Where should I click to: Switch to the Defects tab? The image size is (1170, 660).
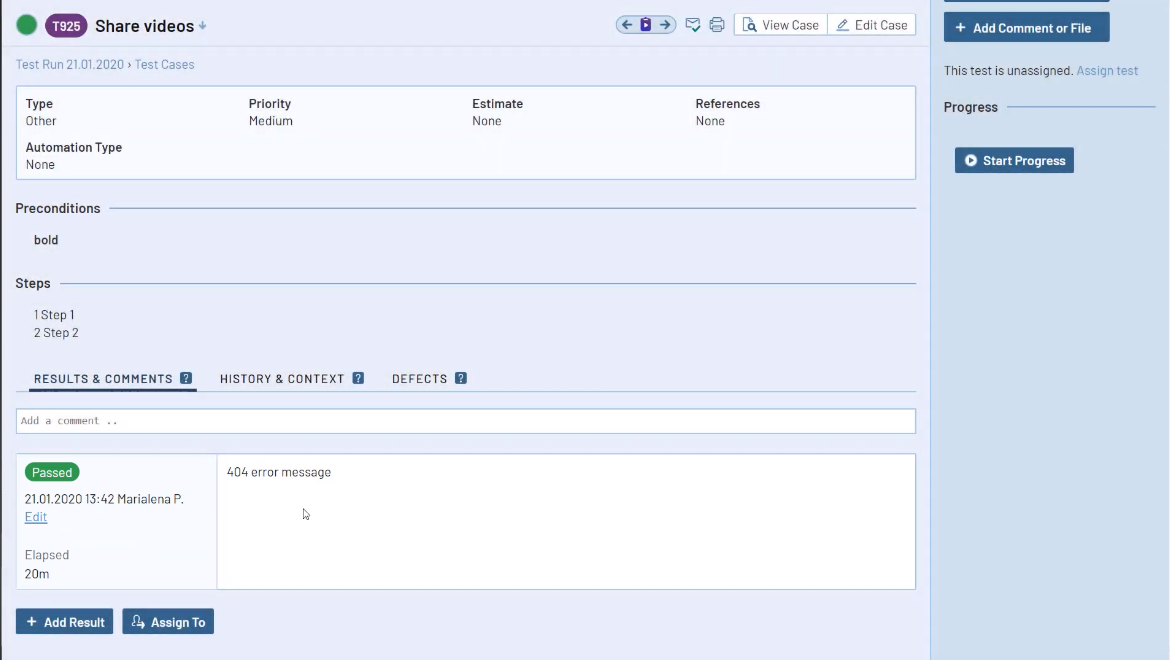[x=419, y=379]
